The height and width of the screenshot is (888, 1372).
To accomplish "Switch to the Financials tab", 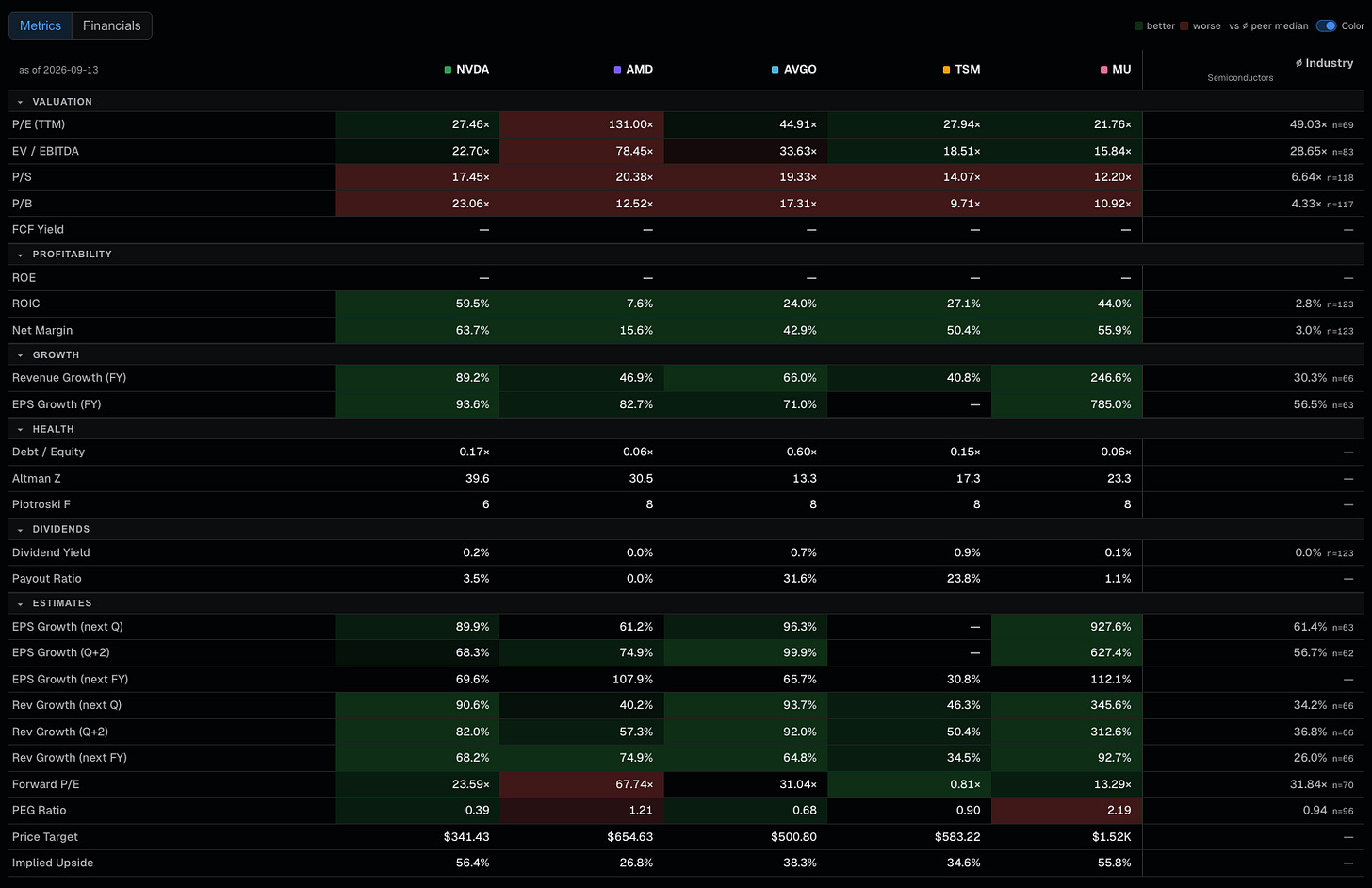I will [112, 25].
